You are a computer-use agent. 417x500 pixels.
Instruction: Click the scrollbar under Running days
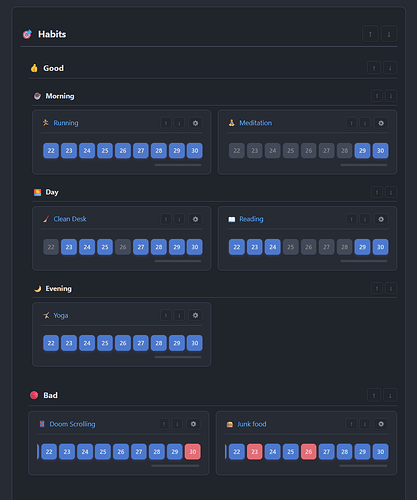pos(178,165)
